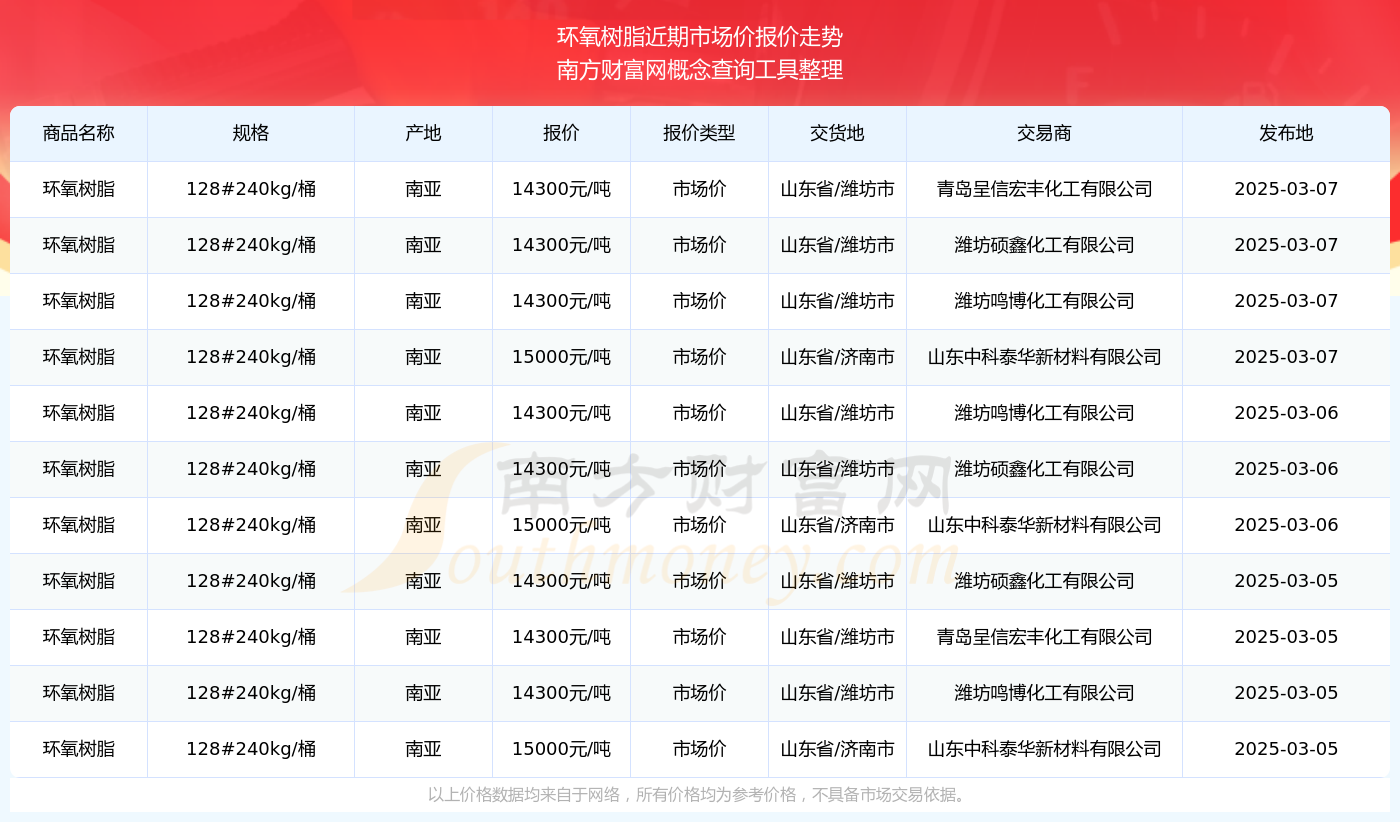This screenshot has width=1400, height=822.
Task: Select 潍坊硕鑫化工有限公司 in the 2025-03-07 row
Action: click(1044, 245)
